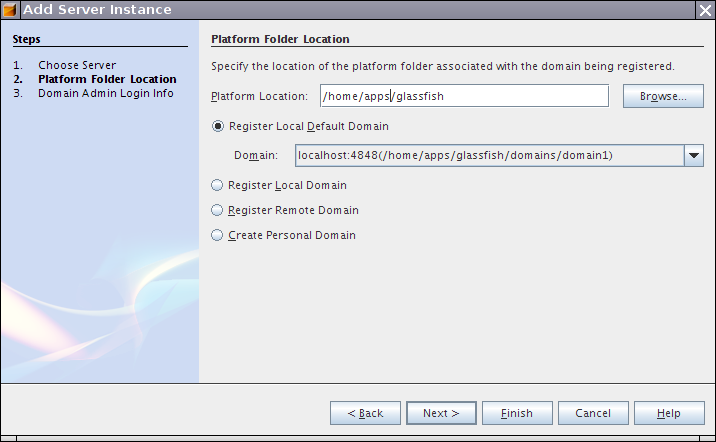Screen dimensions: 716x442
Task: Open Help for this wizard
Action: tap(669, 413)
